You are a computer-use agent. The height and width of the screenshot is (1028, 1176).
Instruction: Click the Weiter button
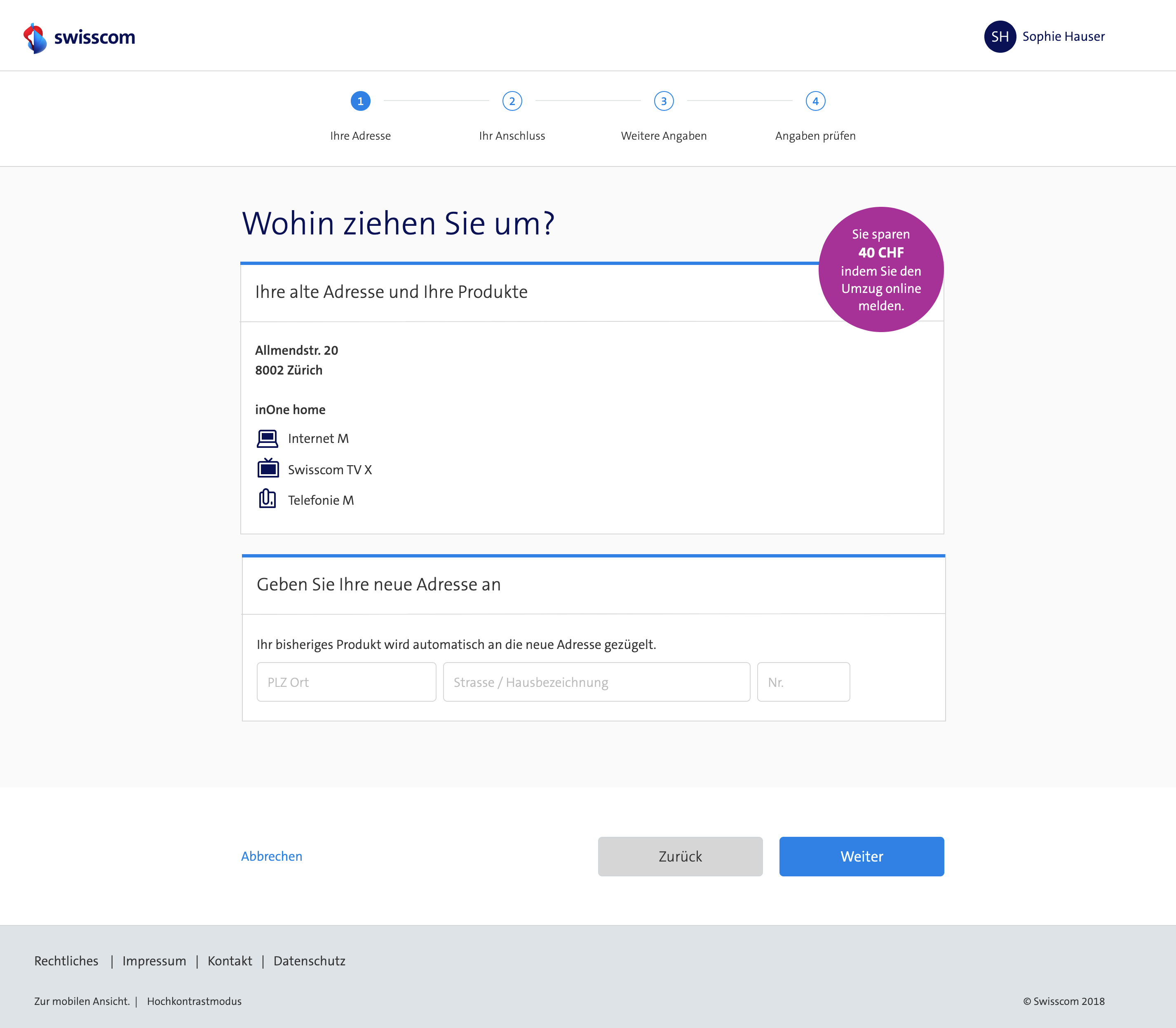coord(861,857)
